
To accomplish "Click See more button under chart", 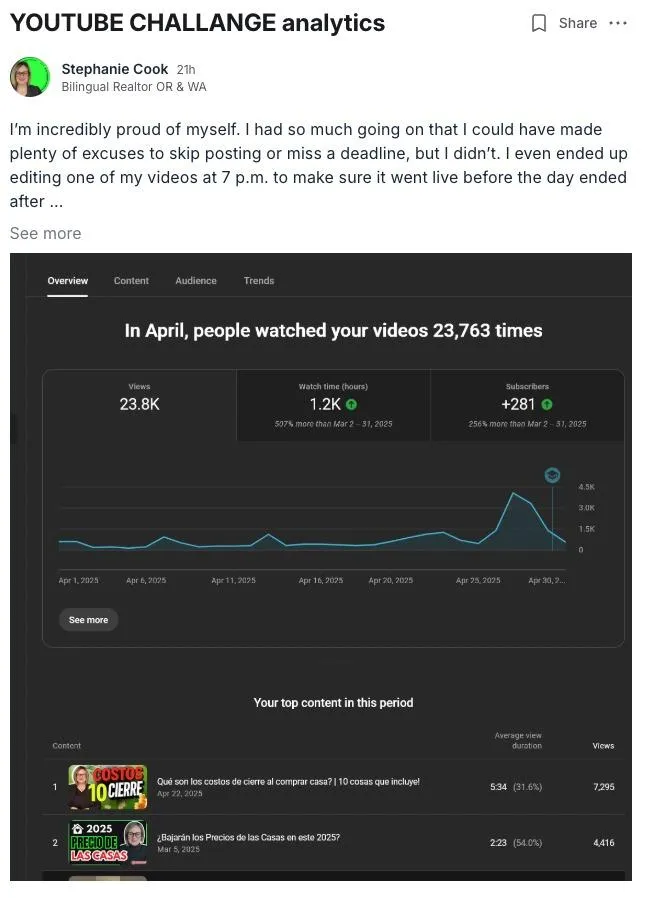I will [88, 620].
